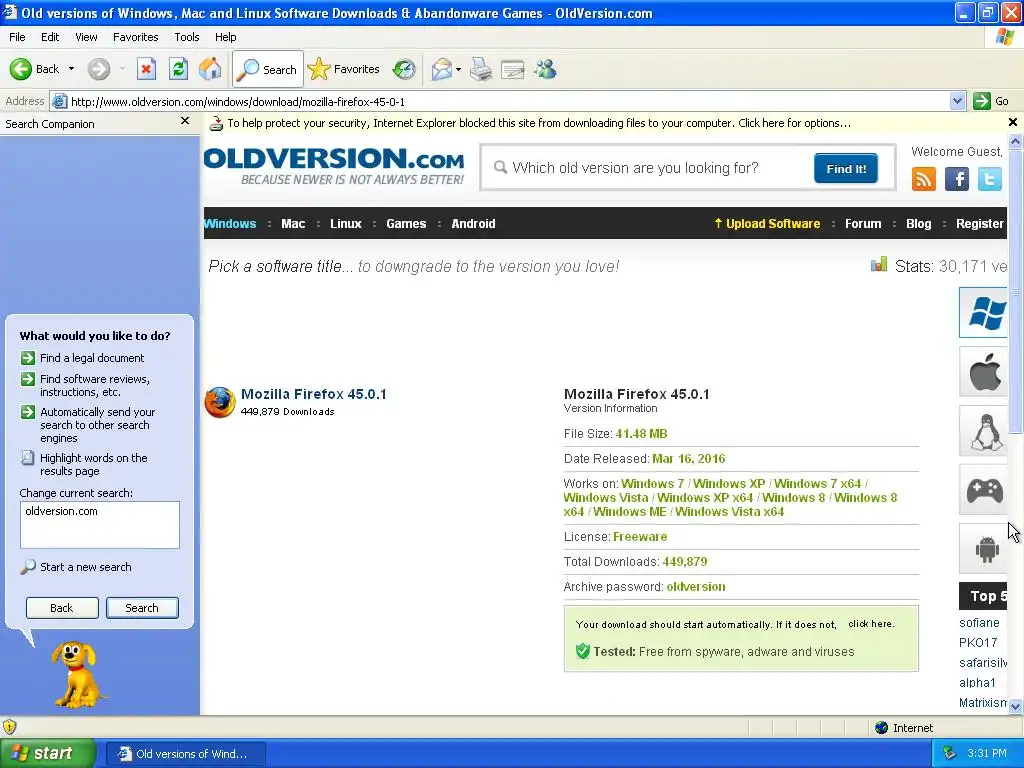The image size is (1024, 768).
Task: Open the Back history dropdown arrow
Action: pyautogui.click(x=71, y=69)
